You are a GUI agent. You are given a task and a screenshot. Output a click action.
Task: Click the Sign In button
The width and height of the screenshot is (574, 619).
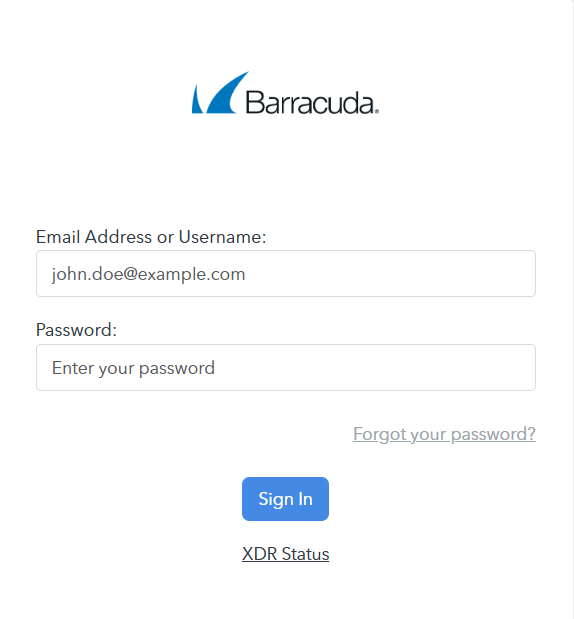[285, 499]
